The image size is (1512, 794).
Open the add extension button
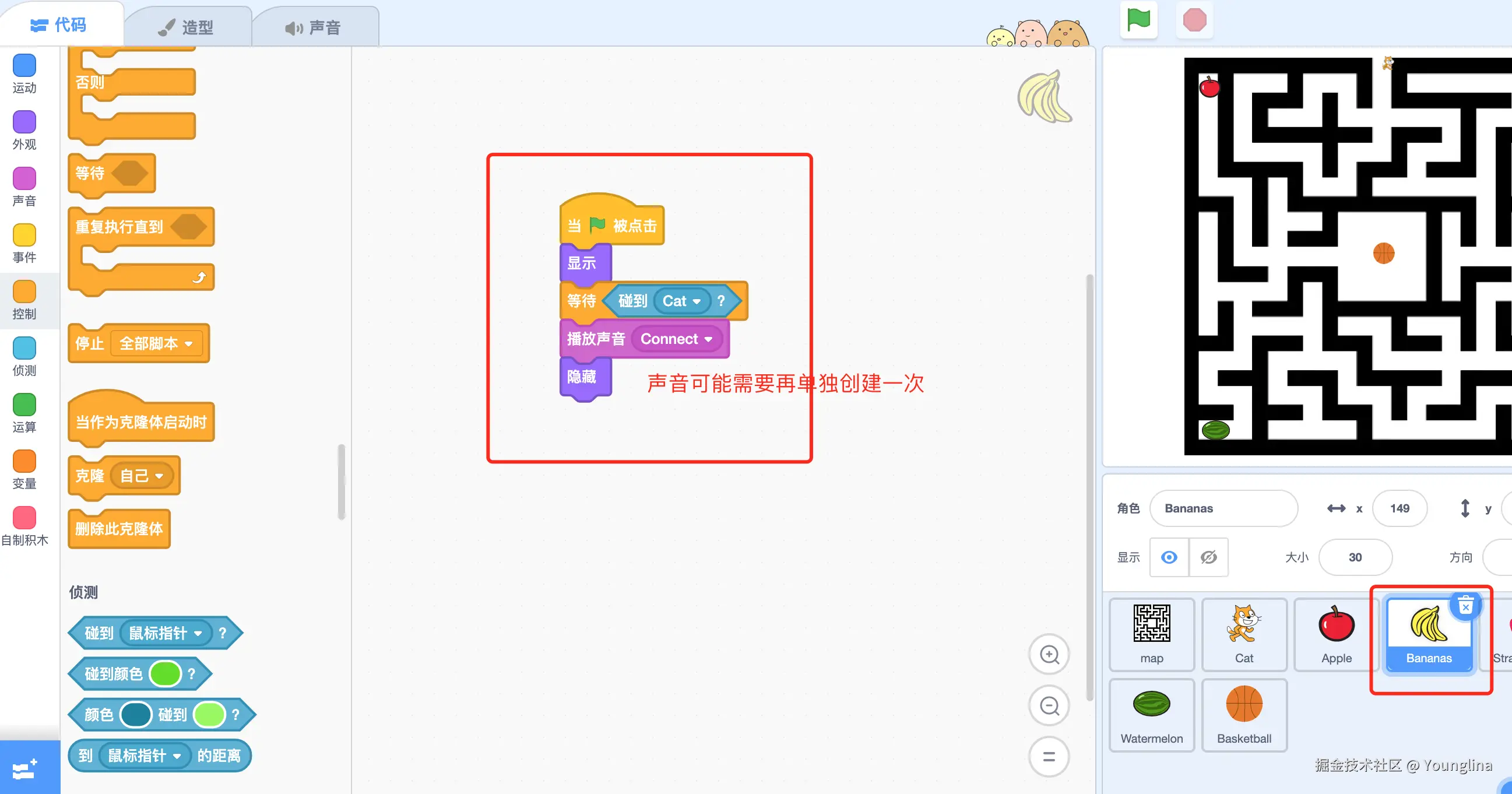click(x=24, y=768)
